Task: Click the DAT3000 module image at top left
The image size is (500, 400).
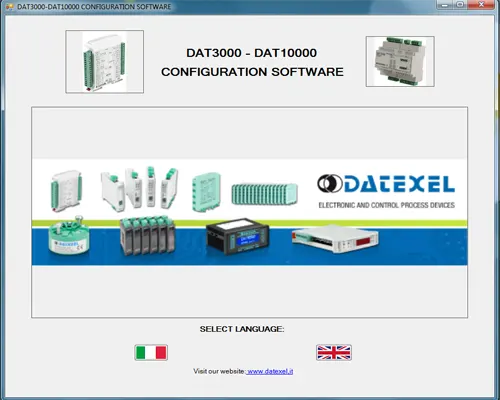Action: [105, 62]
